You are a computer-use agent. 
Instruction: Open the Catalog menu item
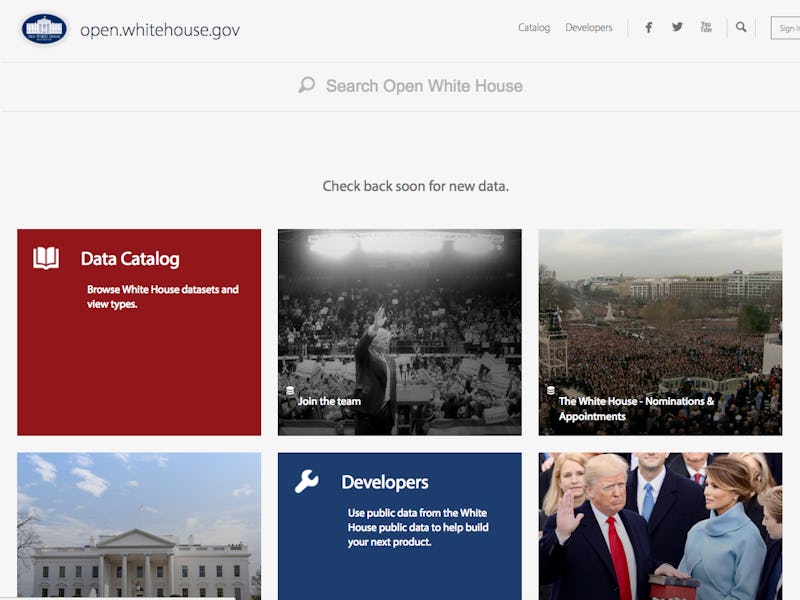point(534,28)
